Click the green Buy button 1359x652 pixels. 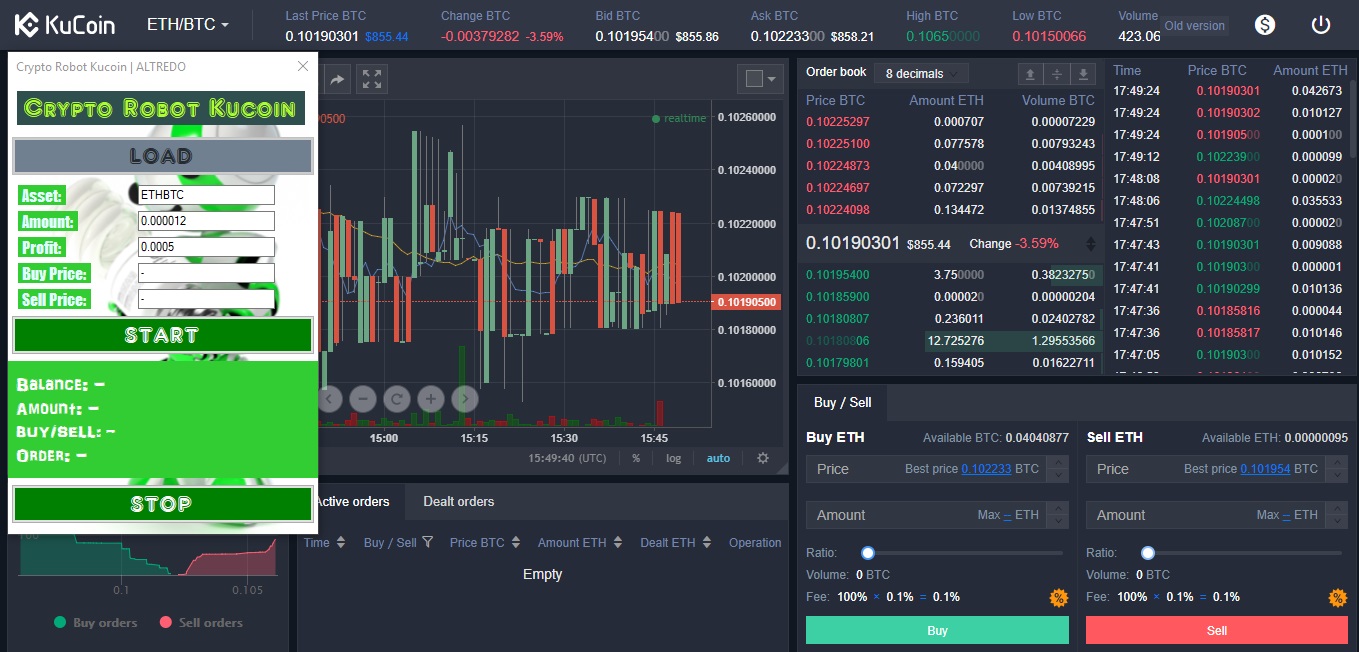point(937,630)
